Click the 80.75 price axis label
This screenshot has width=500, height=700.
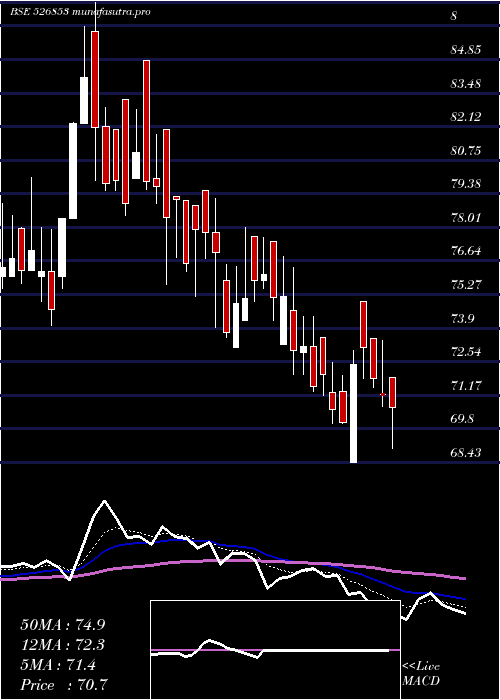(466, 150)
